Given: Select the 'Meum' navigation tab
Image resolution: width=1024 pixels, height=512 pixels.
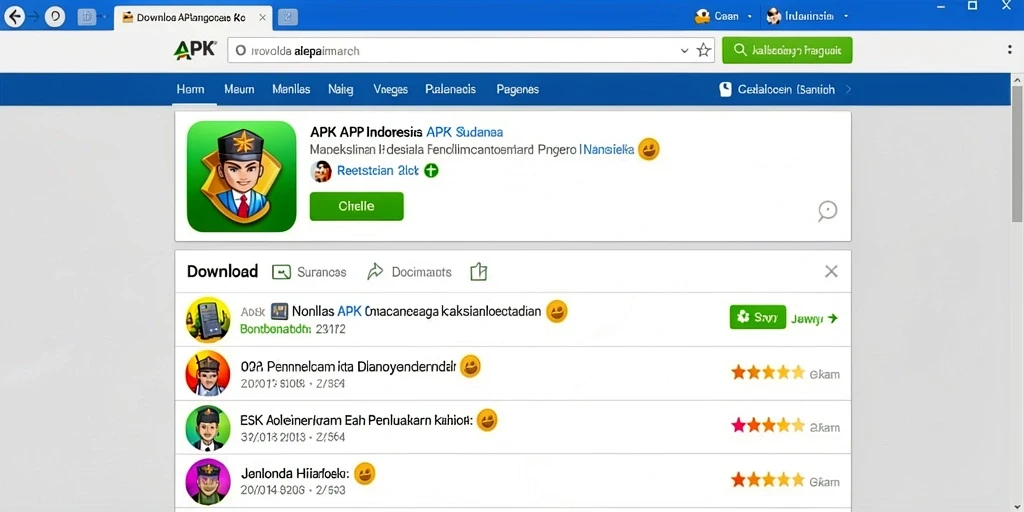Looking at the screenshot, I should tap(239, 89).
